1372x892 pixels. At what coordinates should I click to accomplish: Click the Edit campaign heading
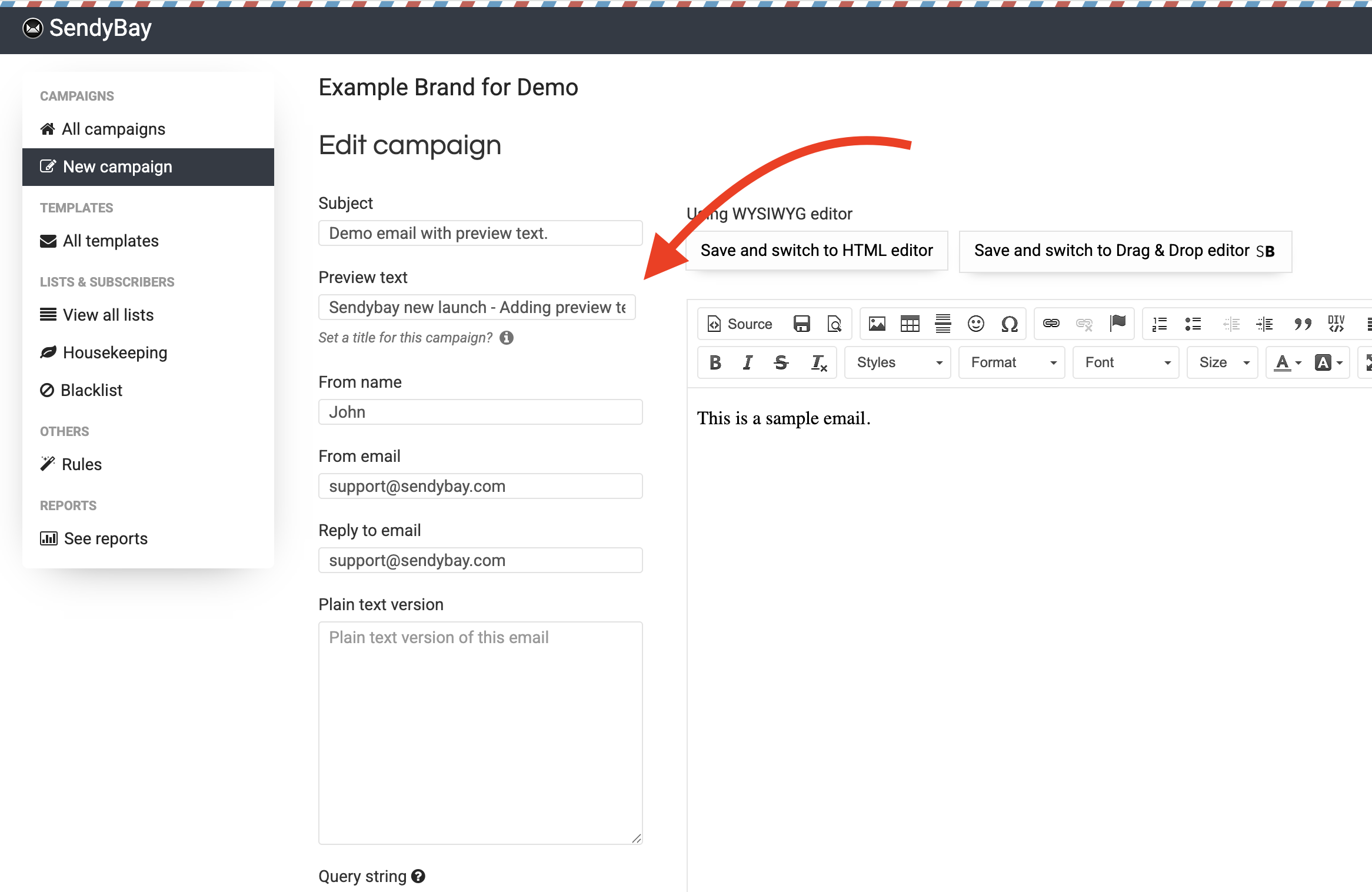tap(410, 145)
